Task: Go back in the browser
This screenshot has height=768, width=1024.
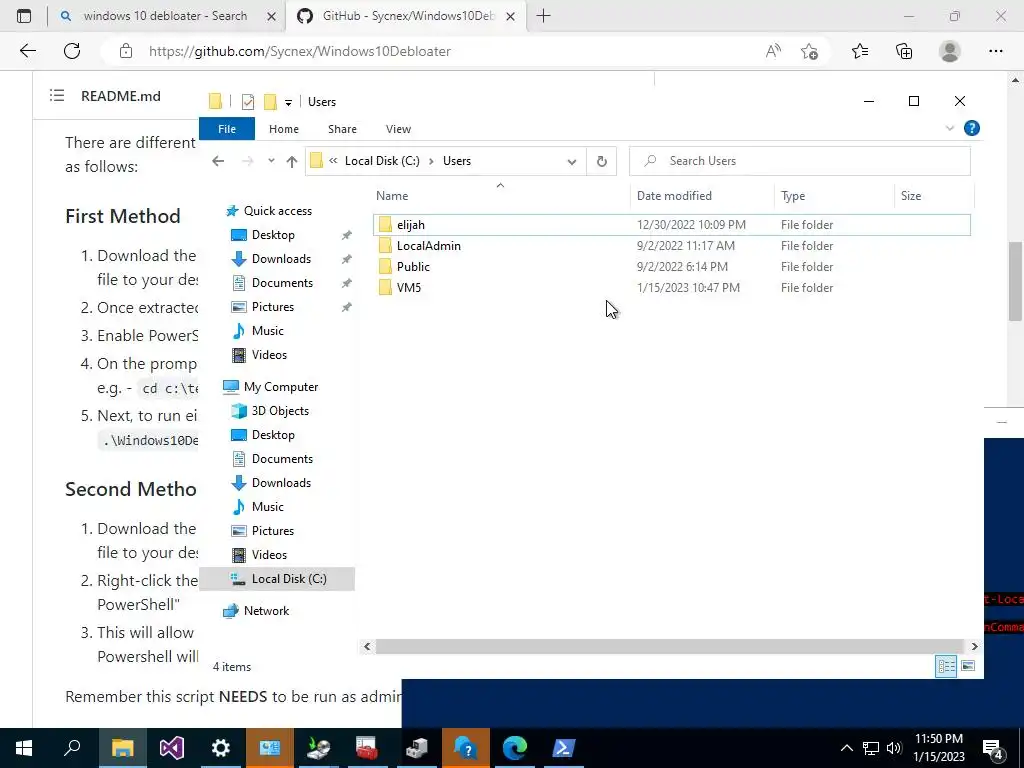Action: (27, 52)
